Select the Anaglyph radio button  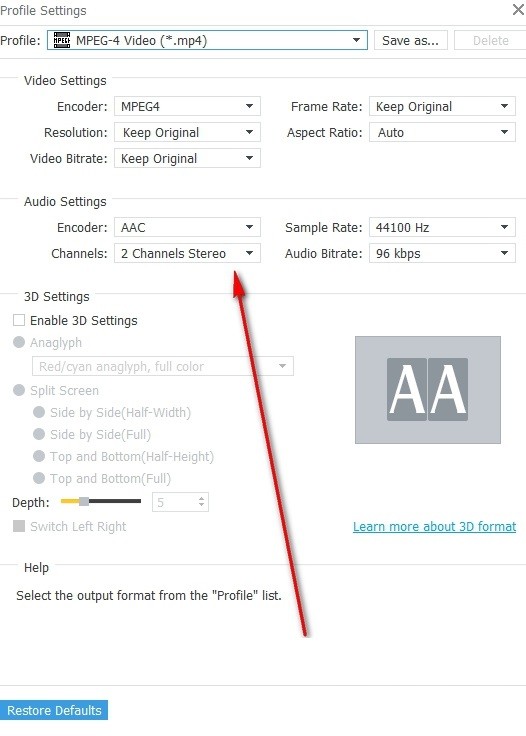pos(19,342)
